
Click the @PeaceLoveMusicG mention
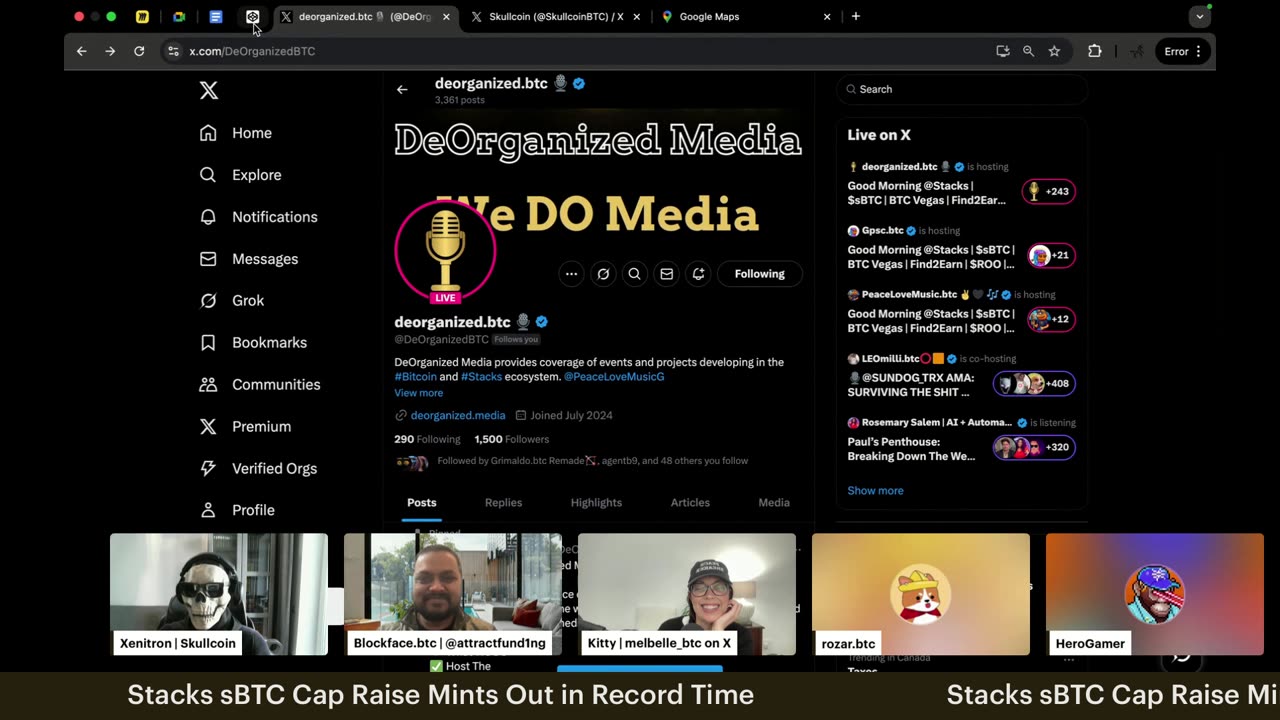[614, 377]
